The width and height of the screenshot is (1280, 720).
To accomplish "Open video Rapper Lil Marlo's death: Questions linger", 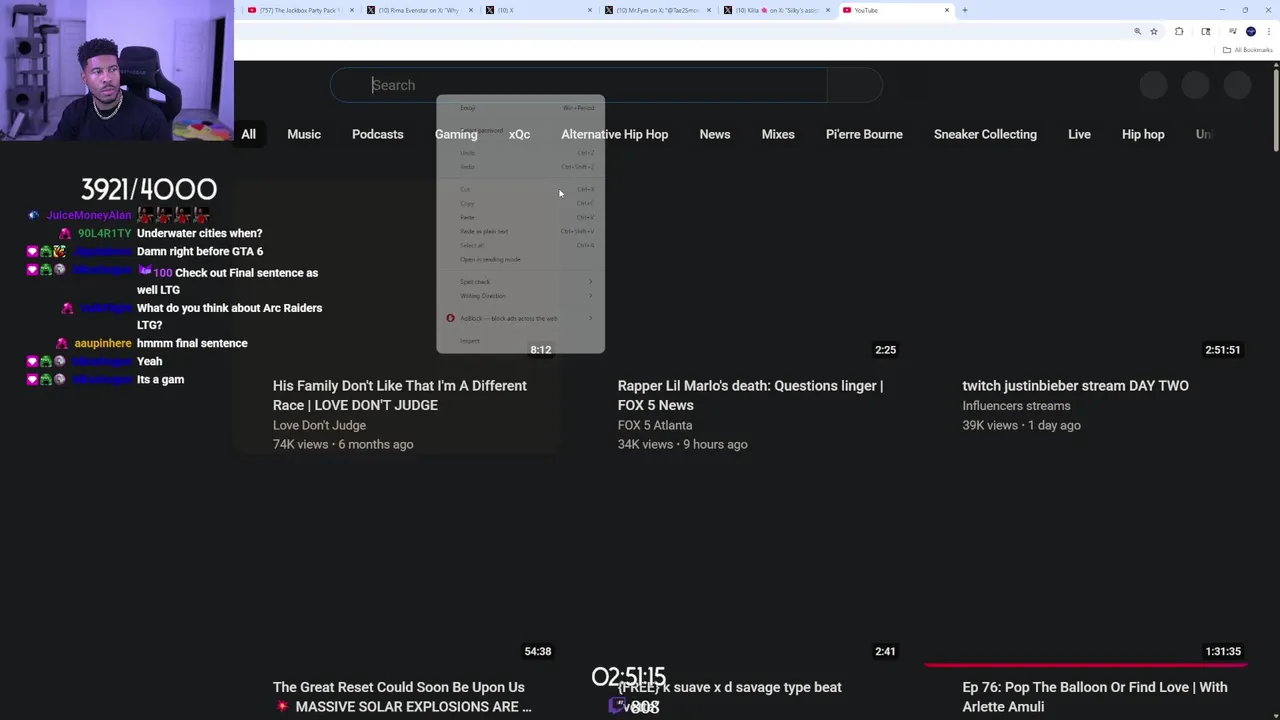I will pos(750,395).
